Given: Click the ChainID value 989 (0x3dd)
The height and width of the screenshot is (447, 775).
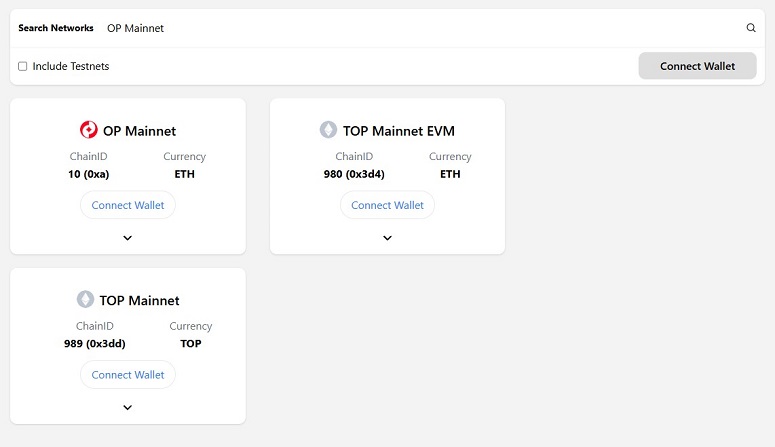Looking at the screenshot, I should [x=95, y=344].
